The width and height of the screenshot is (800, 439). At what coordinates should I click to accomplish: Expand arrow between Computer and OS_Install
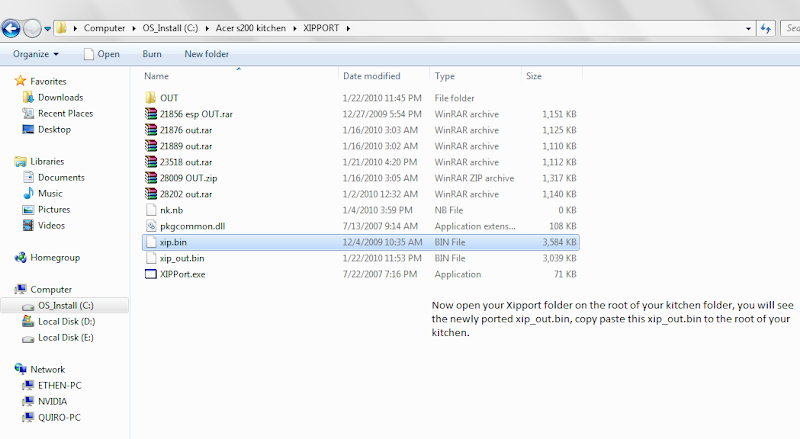(x=134, y=29)
